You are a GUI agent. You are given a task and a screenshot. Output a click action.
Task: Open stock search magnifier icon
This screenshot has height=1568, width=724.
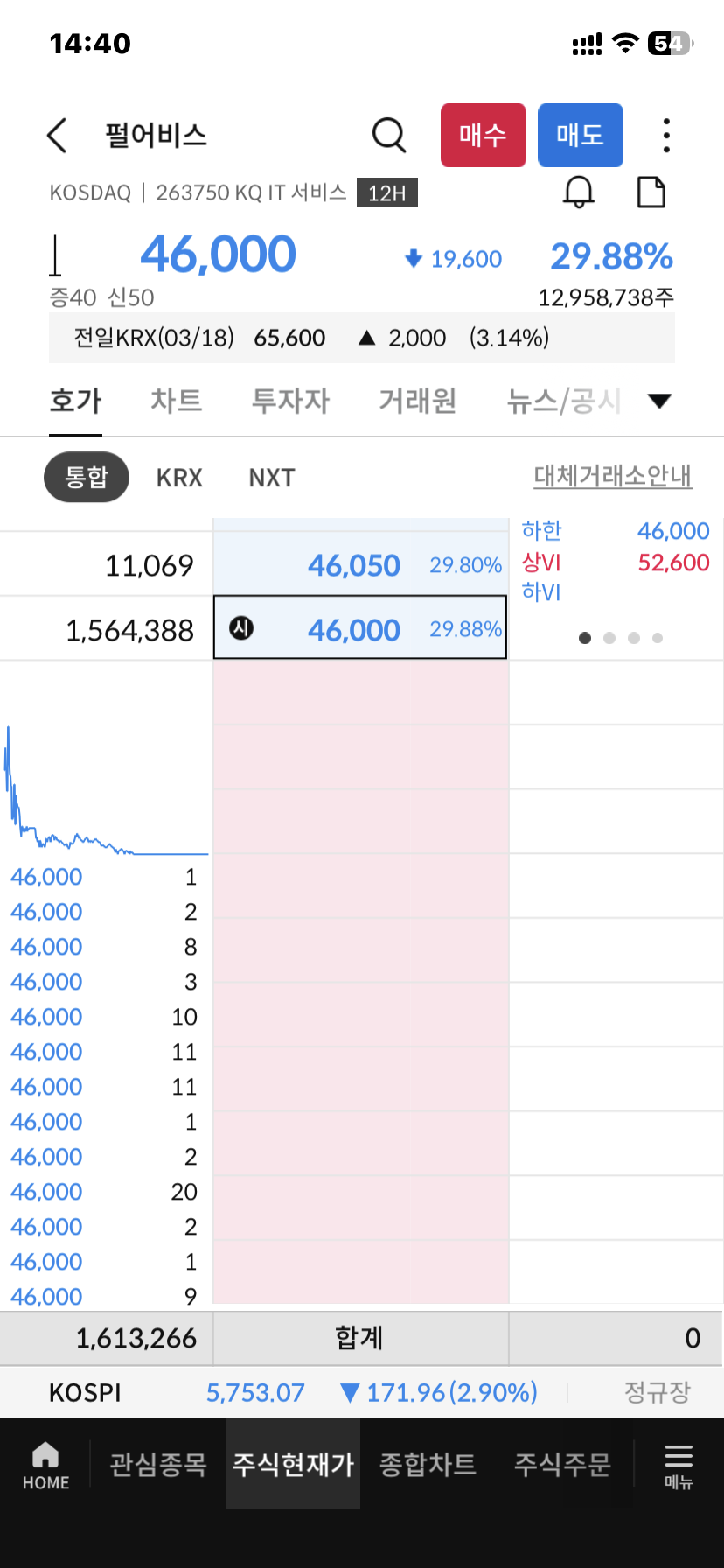389,136
